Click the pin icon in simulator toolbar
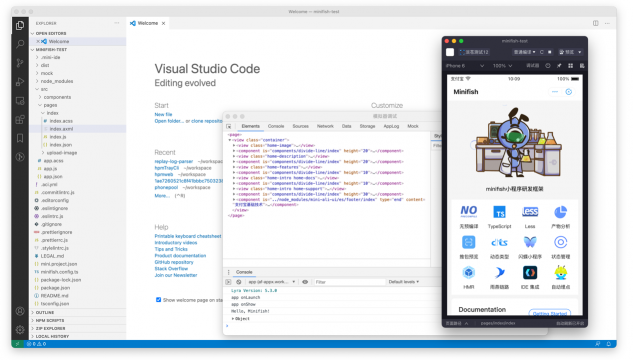 (x=559, y=65)
